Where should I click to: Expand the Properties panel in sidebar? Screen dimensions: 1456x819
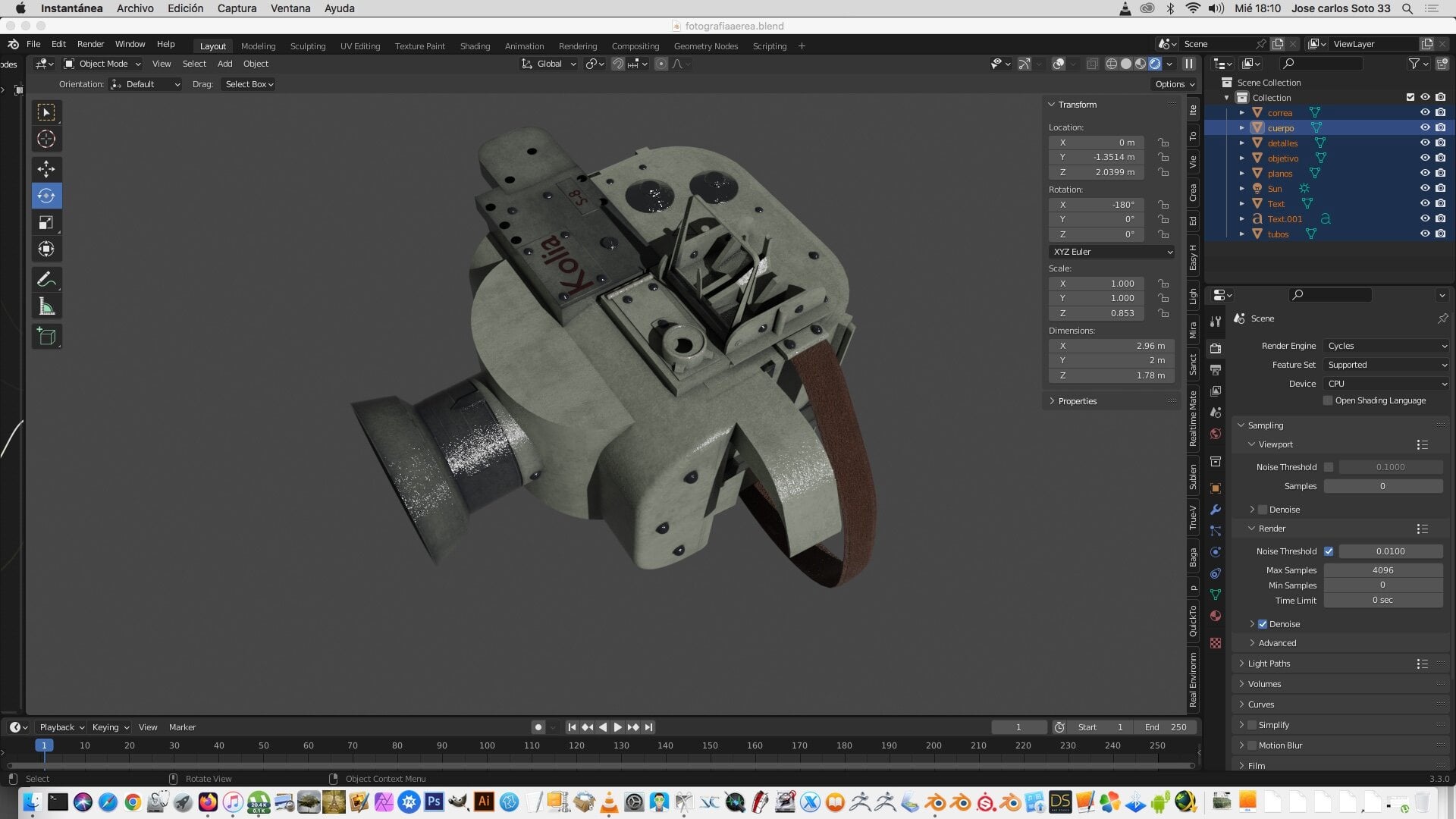(1077, 401)
